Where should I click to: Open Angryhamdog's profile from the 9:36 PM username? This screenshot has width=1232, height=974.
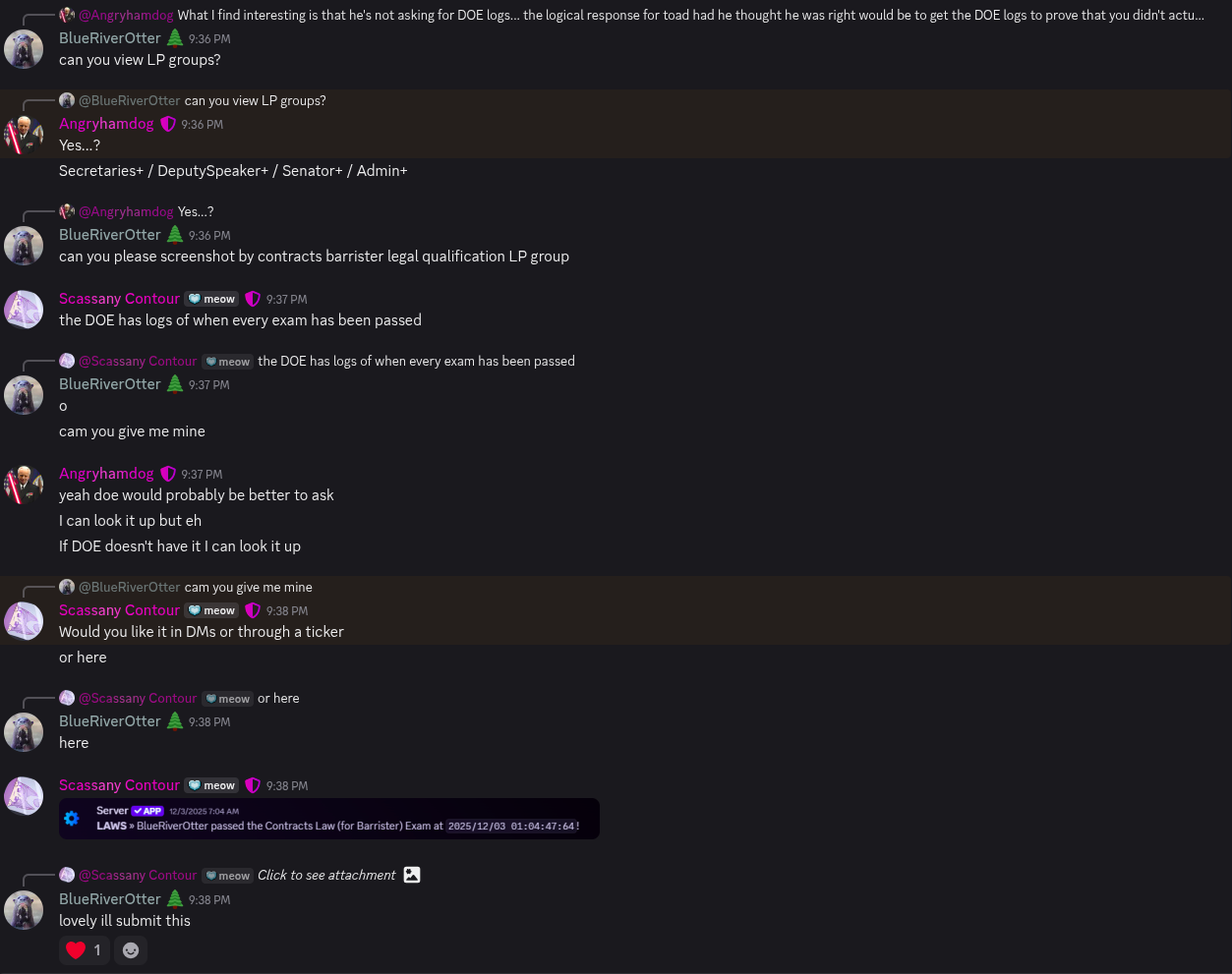[106, 124]
